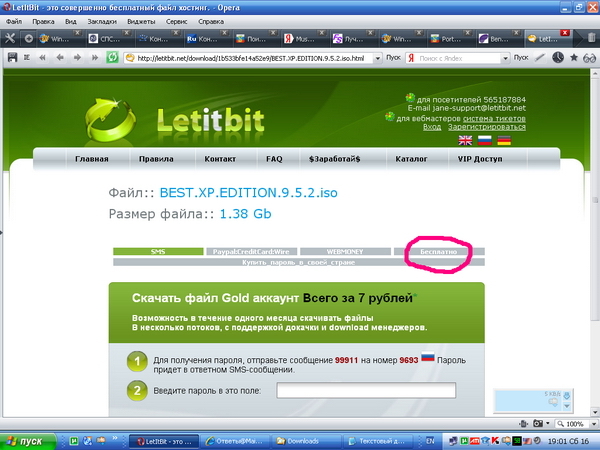Open closed tabs trash icon
This screenshot has height=450, width=600.
pos(591,38)
